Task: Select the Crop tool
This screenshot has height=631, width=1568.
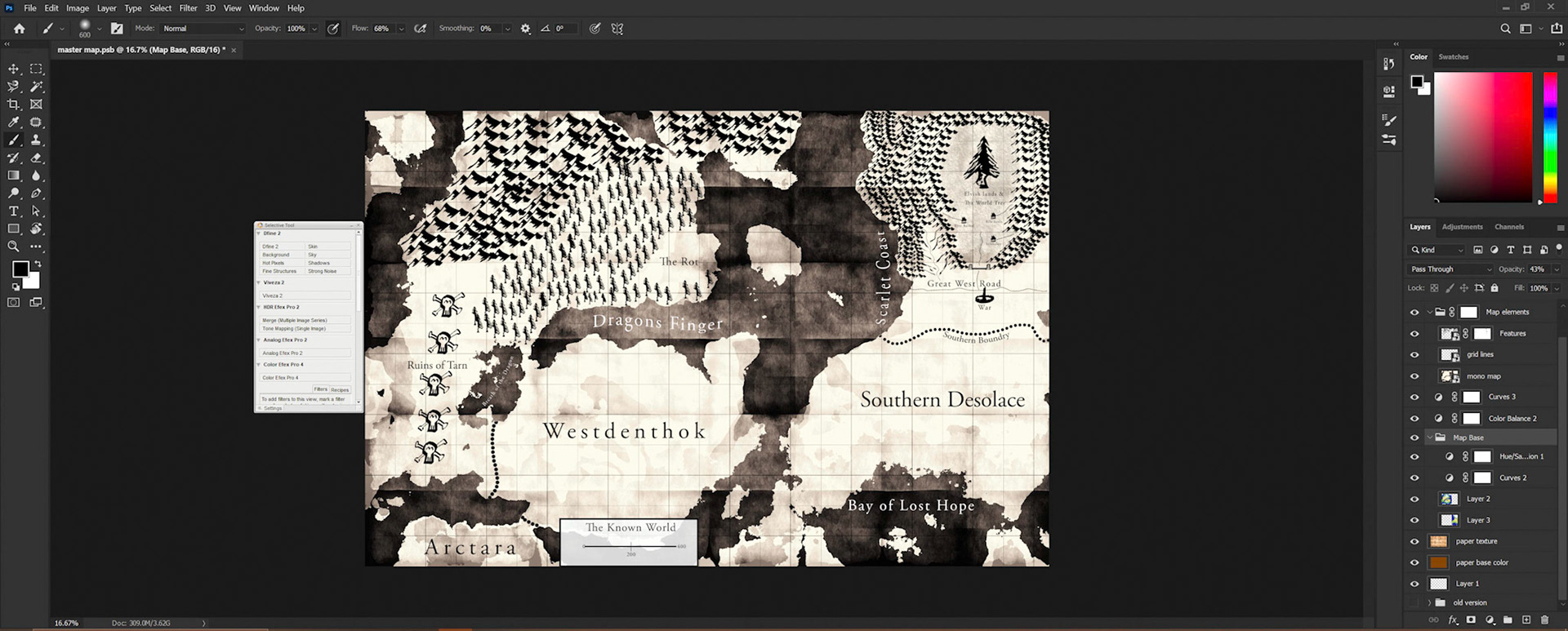Action: coord(14,104)
